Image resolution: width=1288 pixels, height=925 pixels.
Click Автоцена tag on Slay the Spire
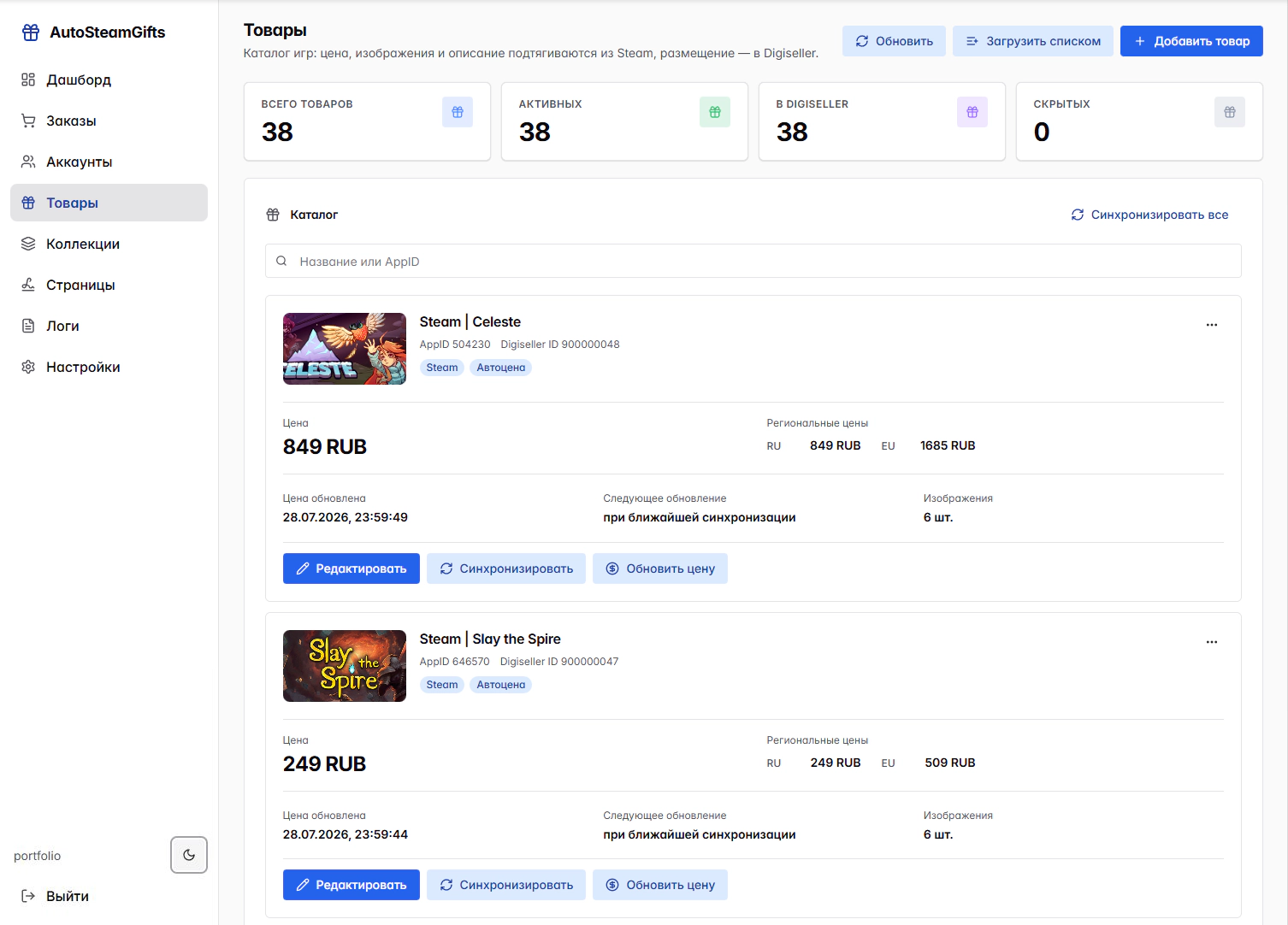(501, 685)
